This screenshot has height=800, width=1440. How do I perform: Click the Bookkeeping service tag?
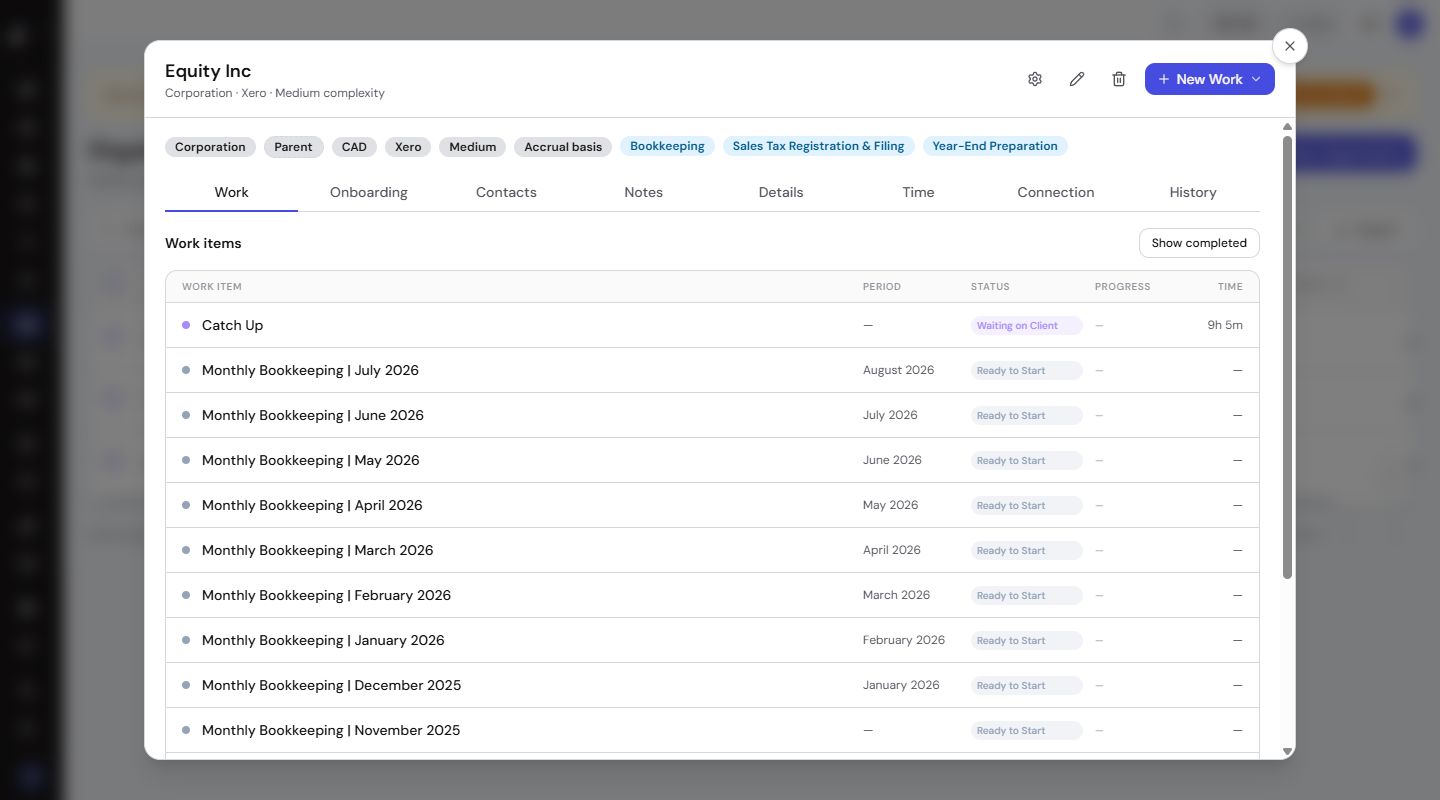coord(667,146)
